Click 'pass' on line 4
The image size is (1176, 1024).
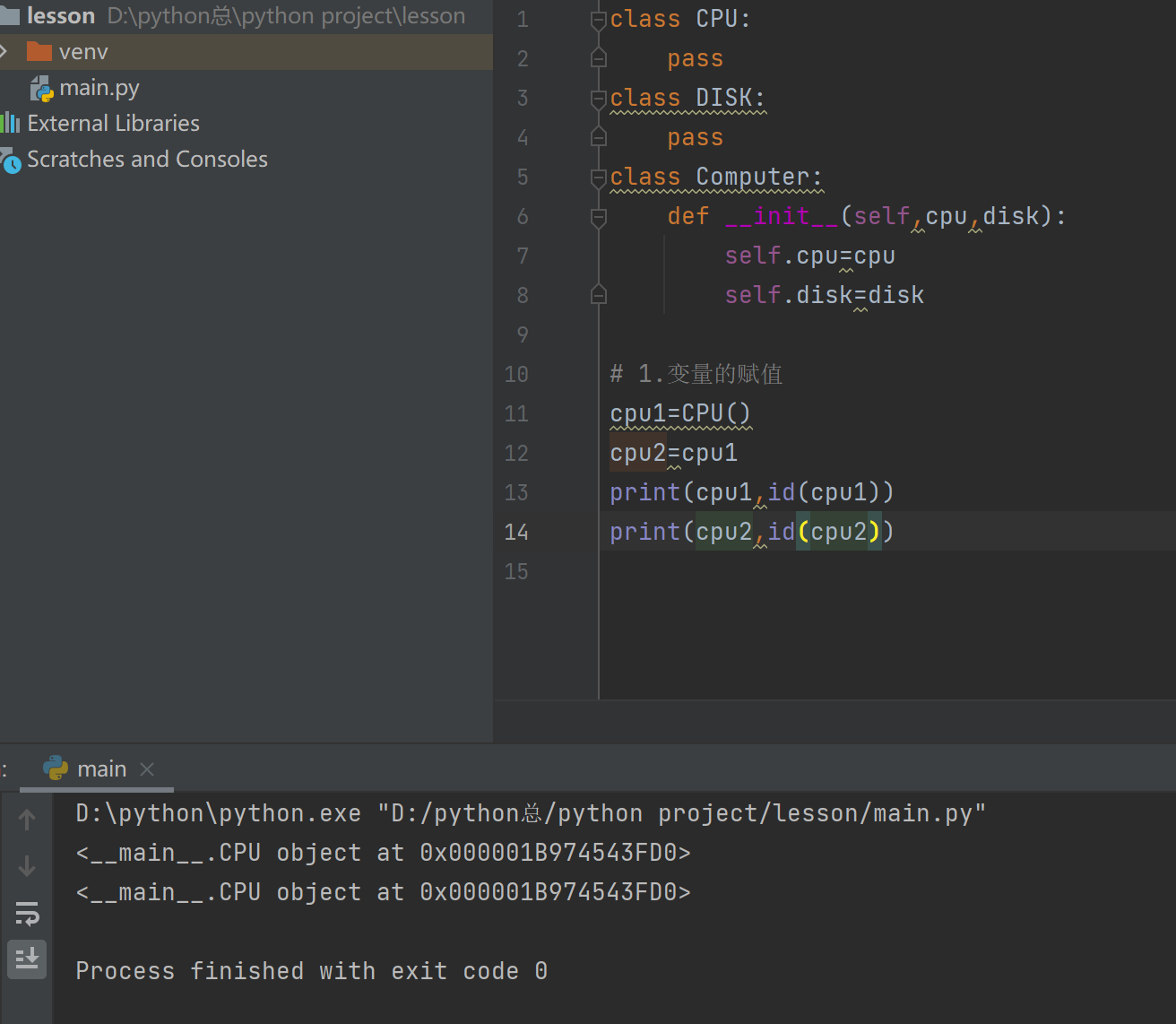pyautogui.click(x=695, y=137)
